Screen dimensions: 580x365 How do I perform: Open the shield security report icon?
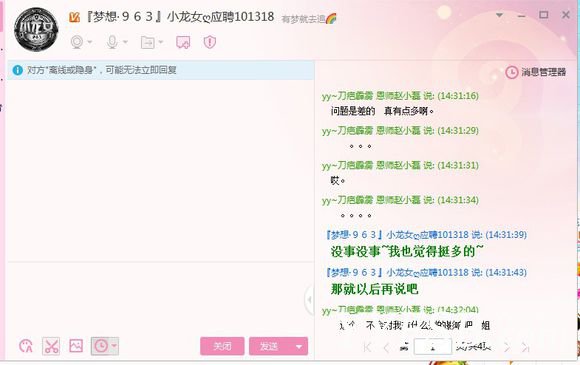[210, 42]
